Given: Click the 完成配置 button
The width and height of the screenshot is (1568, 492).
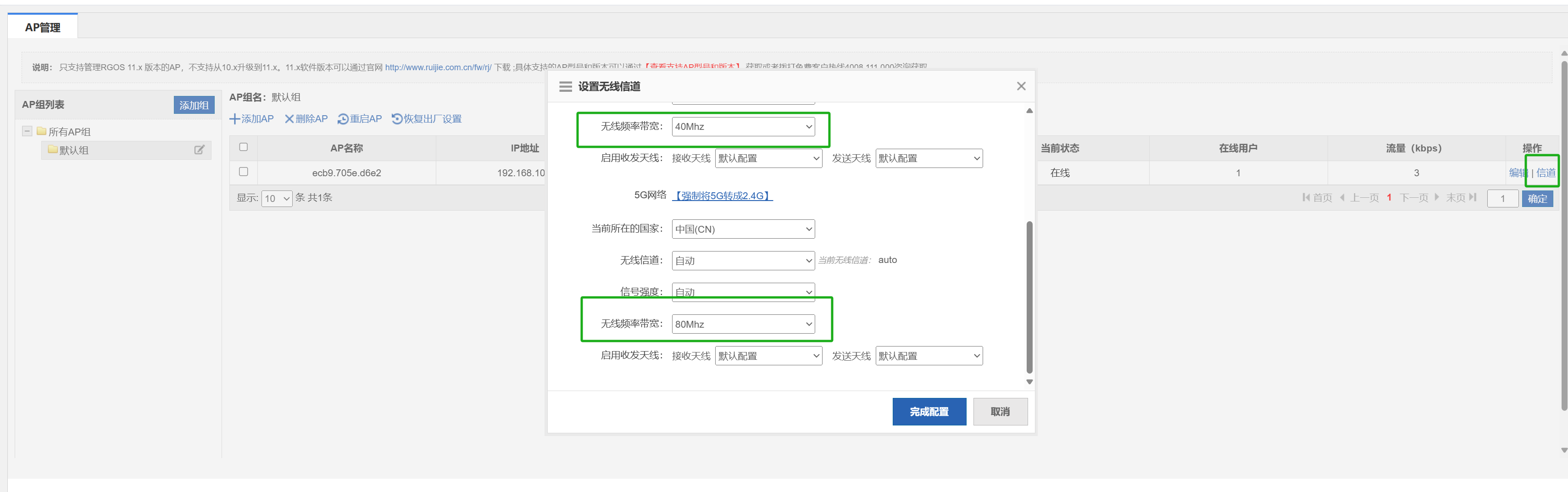Looking at the screenshot, I should pyautogui.click(x=928, y=412).
